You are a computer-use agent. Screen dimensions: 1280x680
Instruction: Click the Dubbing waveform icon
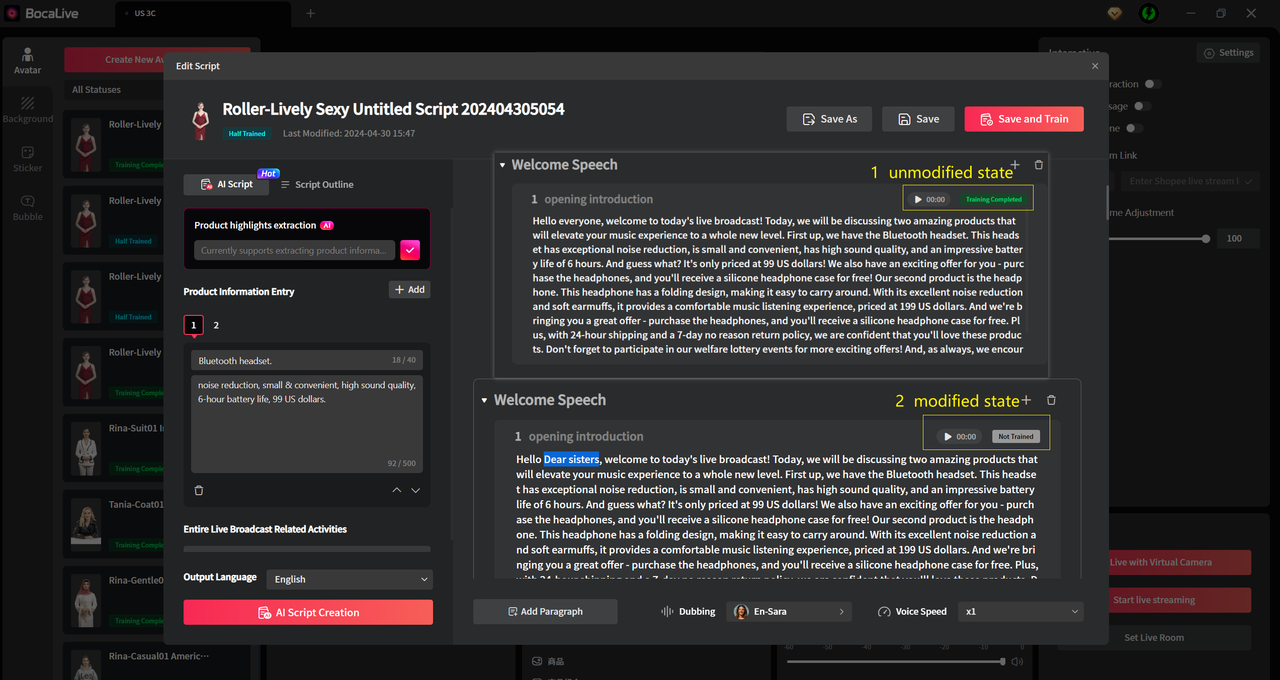pyautogui.click(x=666, y=611)
